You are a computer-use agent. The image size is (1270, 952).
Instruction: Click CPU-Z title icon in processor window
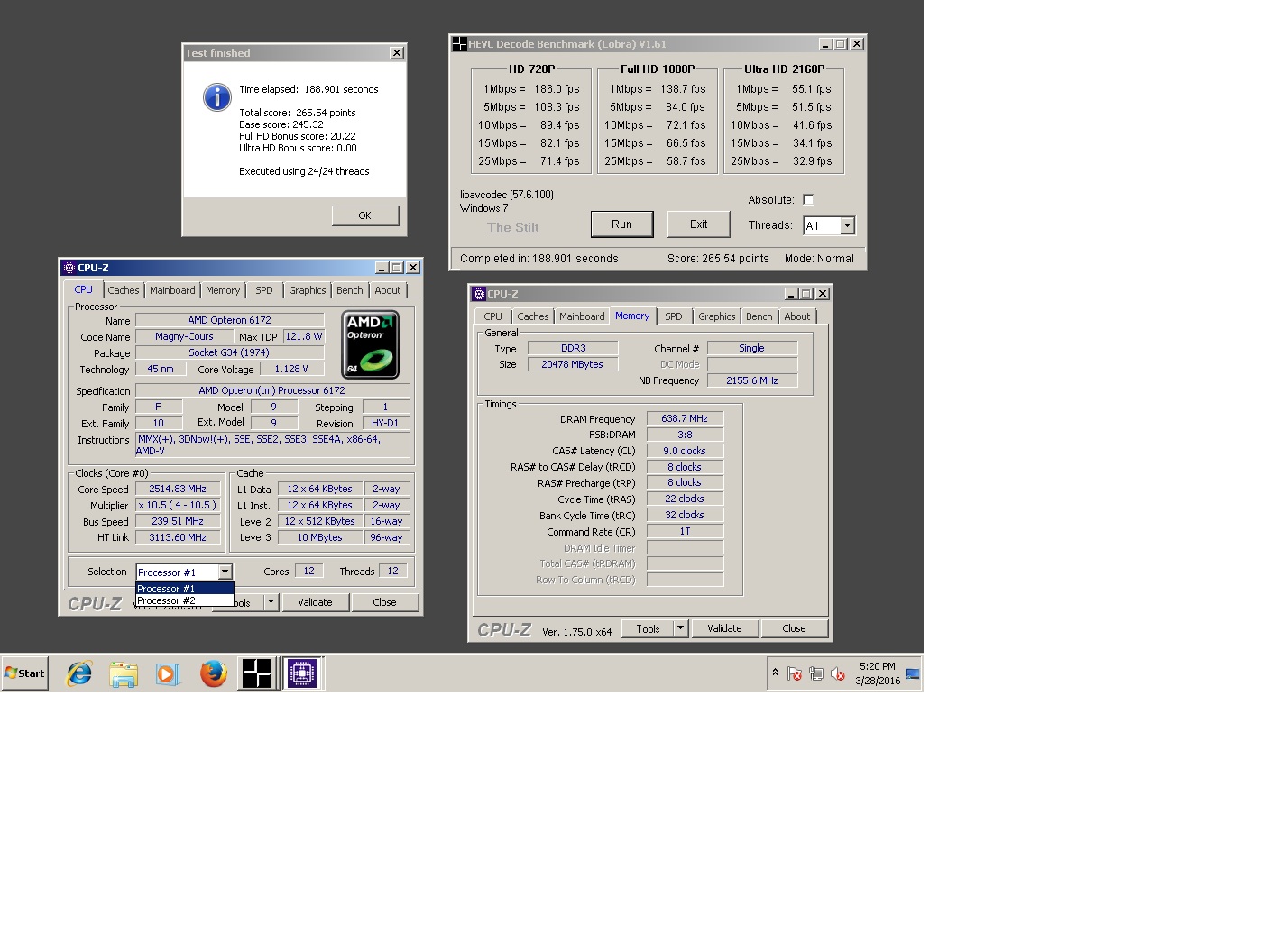[69, 268]
